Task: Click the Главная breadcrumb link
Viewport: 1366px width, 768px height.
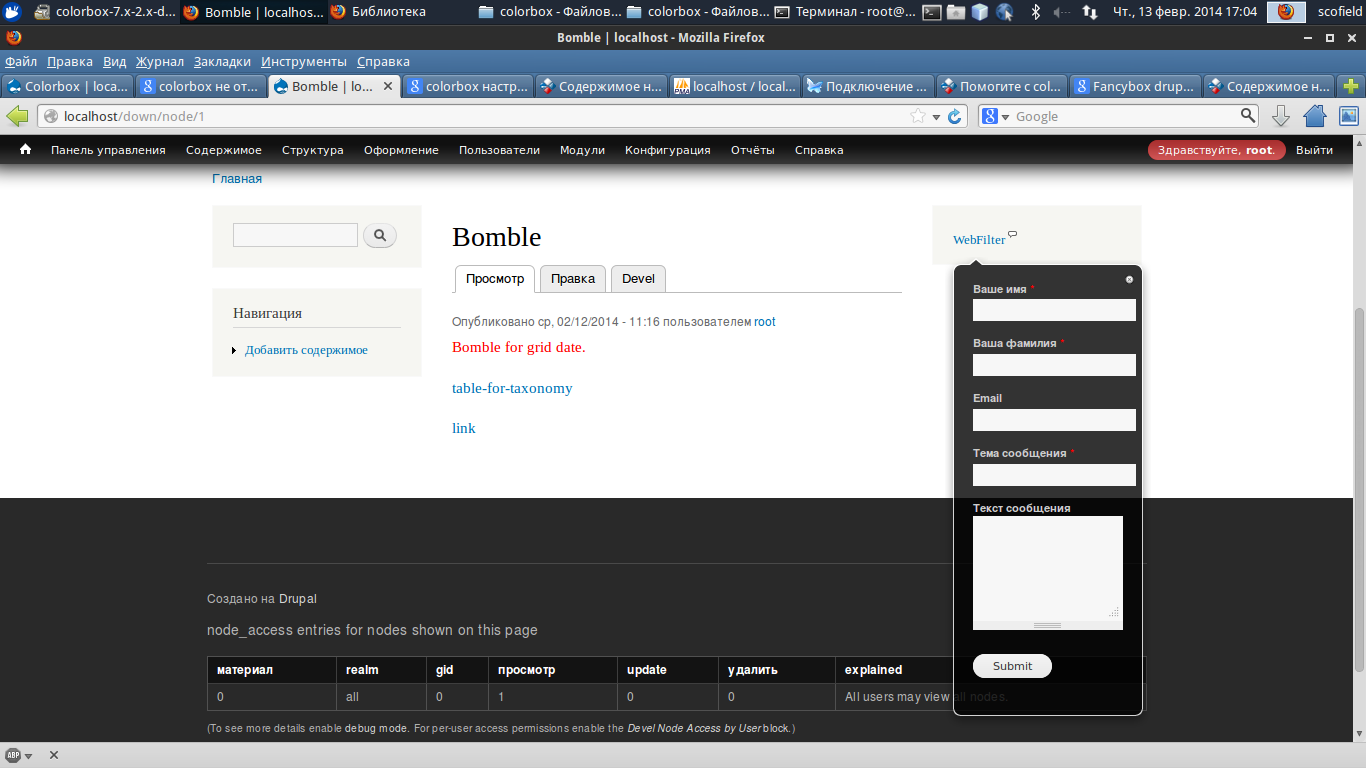Action: pos(237,179)
